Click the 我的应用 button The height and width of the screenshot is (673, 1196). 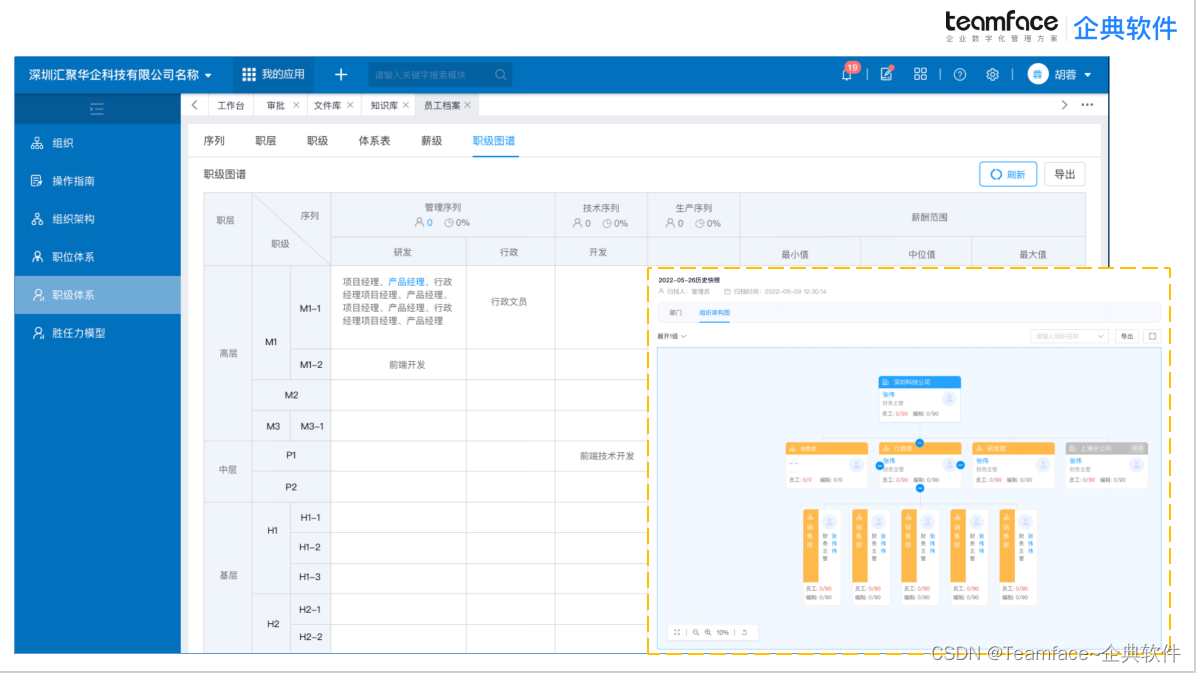[x=273, y=75]
